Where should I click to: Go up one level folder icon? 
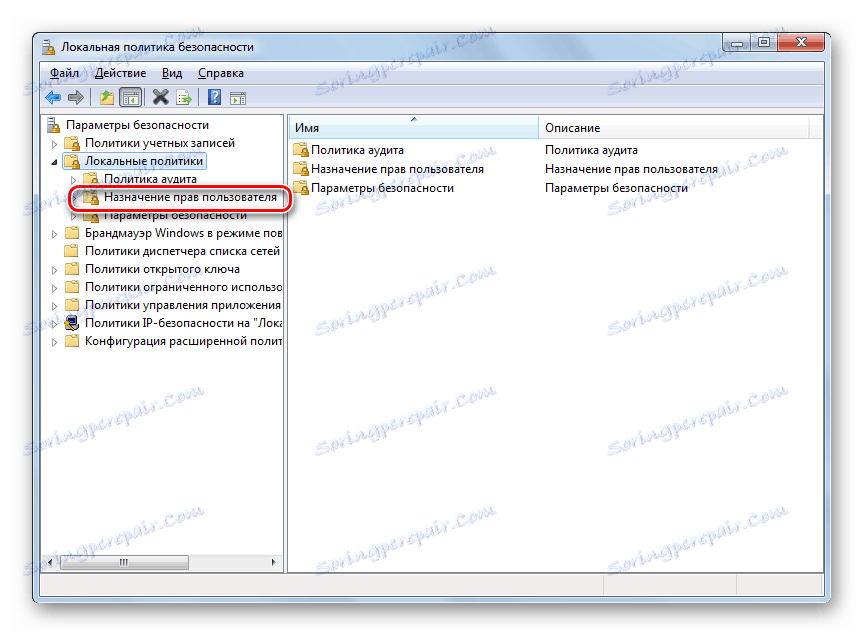pyautogui.click(x=106, y=98)
